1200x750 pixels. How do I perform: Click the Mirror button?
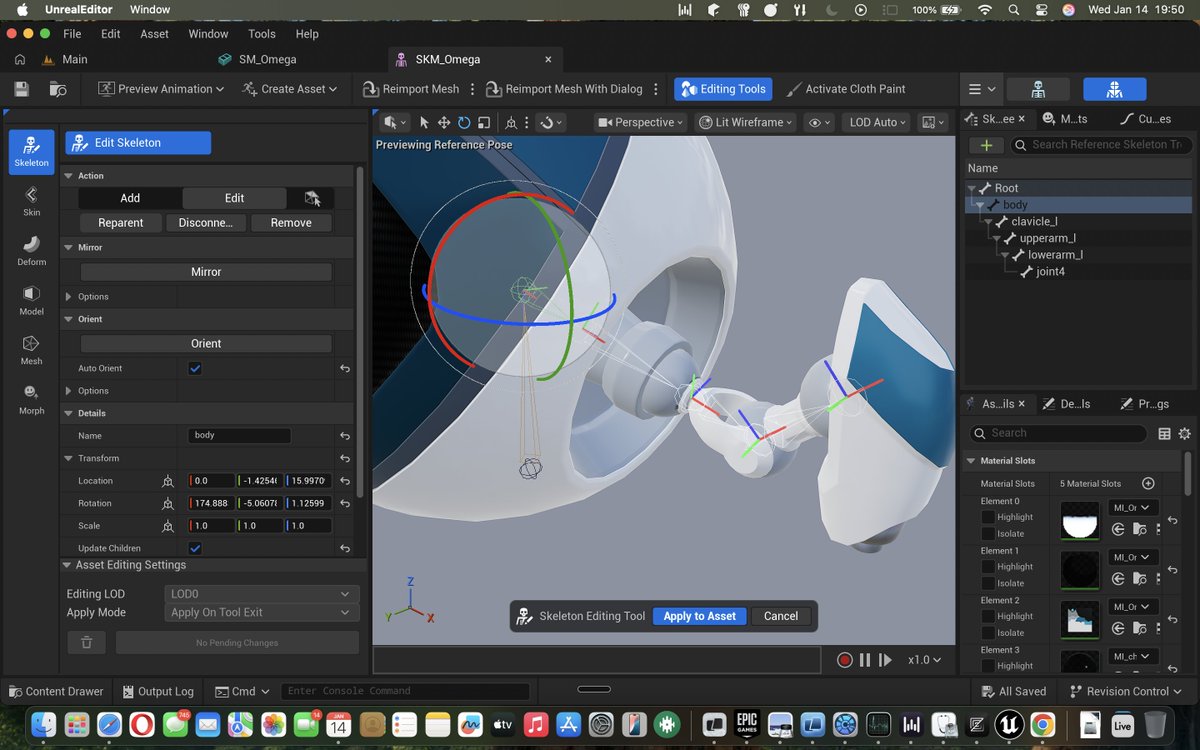(x=206, y=272)
